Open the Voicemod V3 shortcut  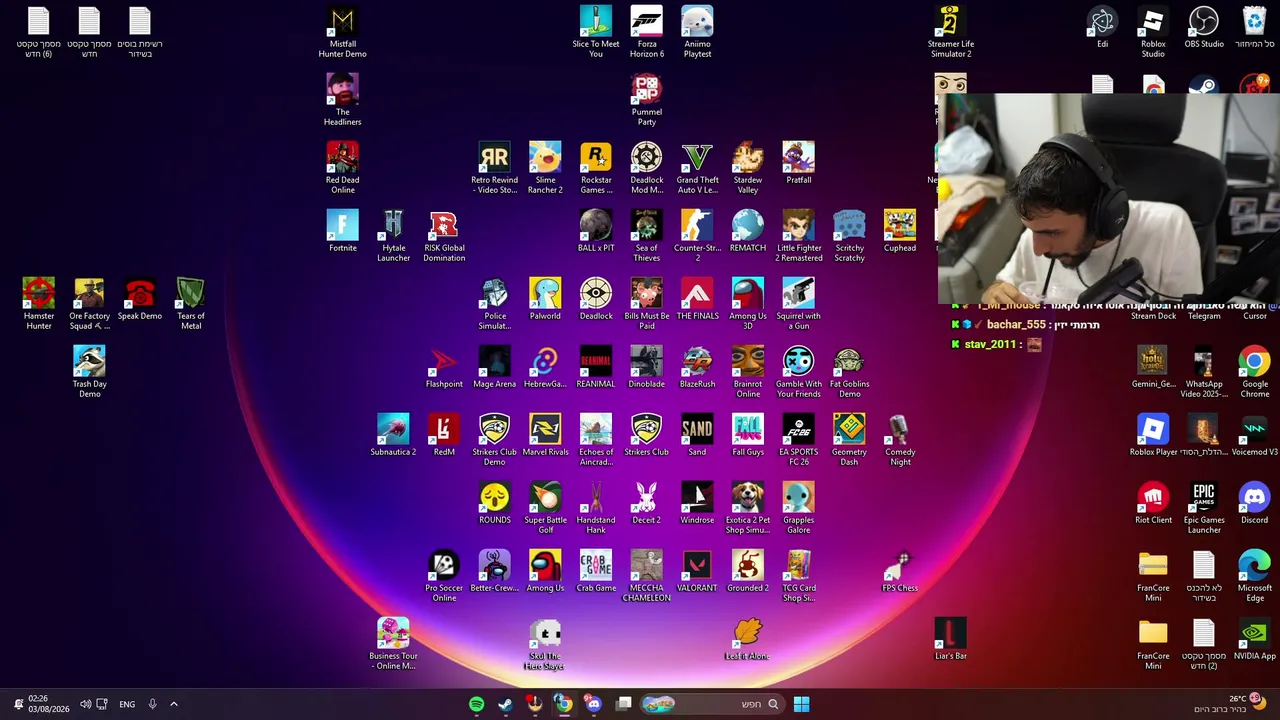click(x=1254, y=436)
